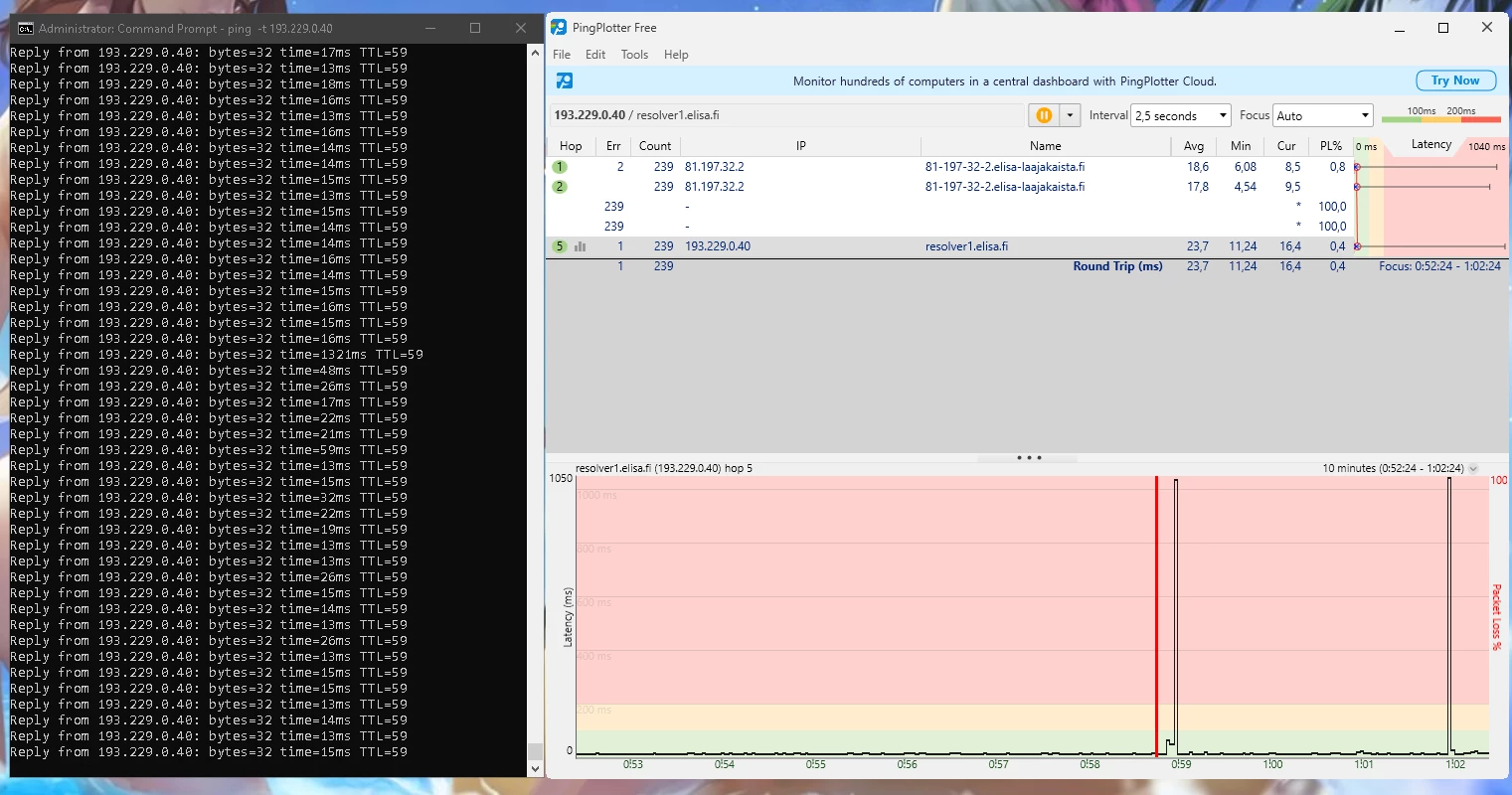The width and height of the screenshot is (1512, 795).
Task: Click the Command Prompt window title text
Action: [186, 29]
